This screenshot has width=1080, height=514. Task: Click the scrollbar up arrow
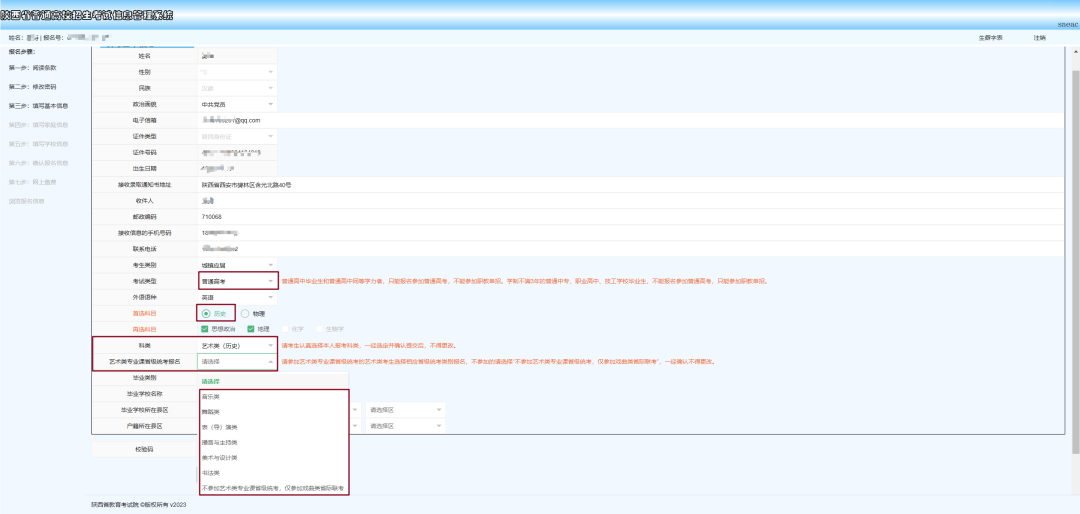tap(1074, 52)
